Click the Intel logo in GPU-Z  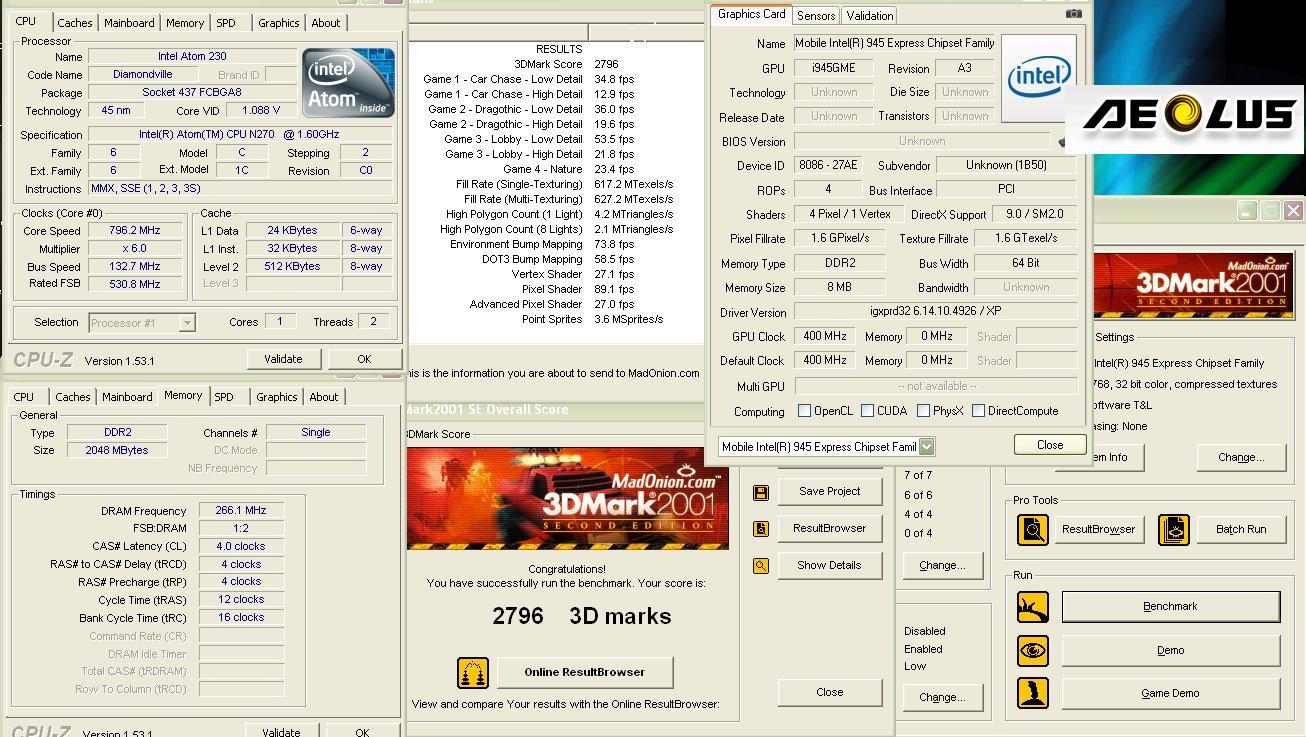pos(1039,76)
